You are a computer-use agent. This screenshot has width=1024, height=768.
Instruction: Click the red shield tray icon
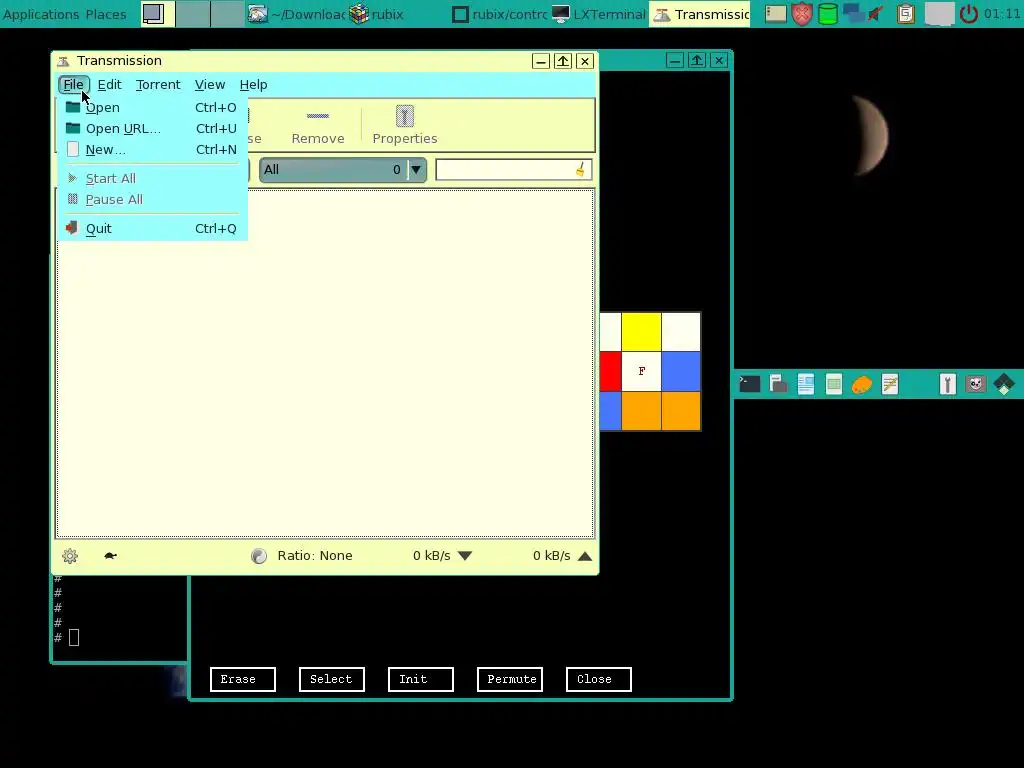802,14
